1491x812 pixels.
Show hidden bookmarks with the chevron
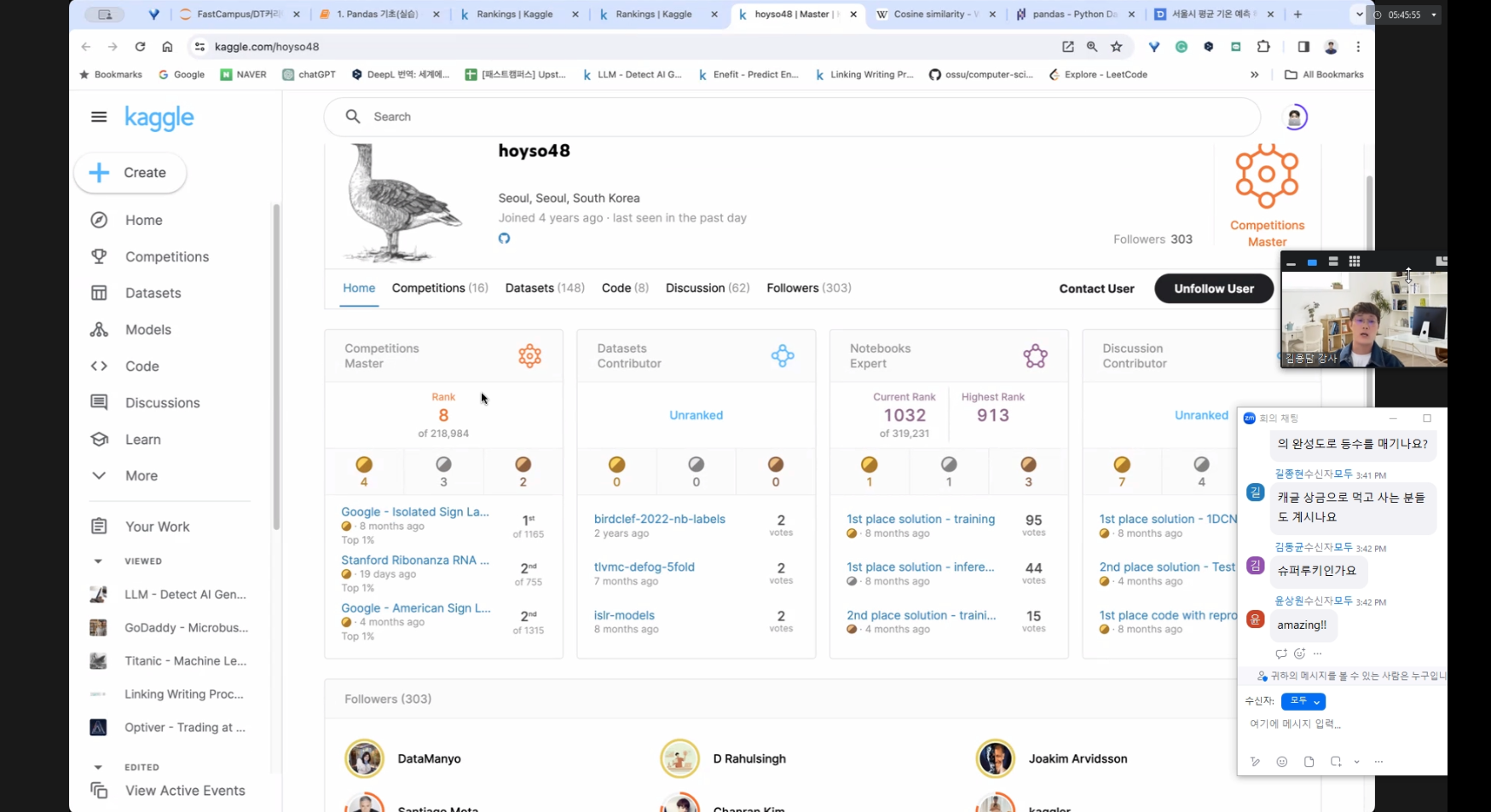coord(1255,75)
